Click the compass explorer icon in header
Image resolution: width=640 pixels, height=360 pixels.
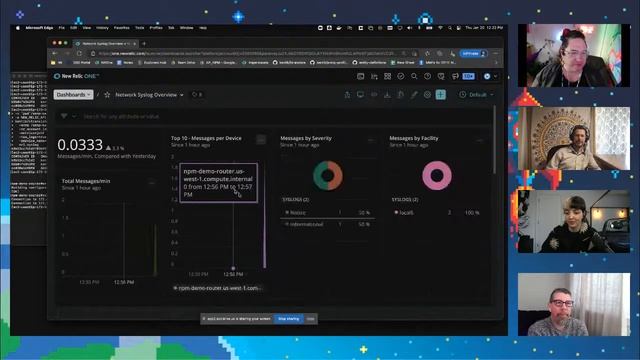(401, 76)
